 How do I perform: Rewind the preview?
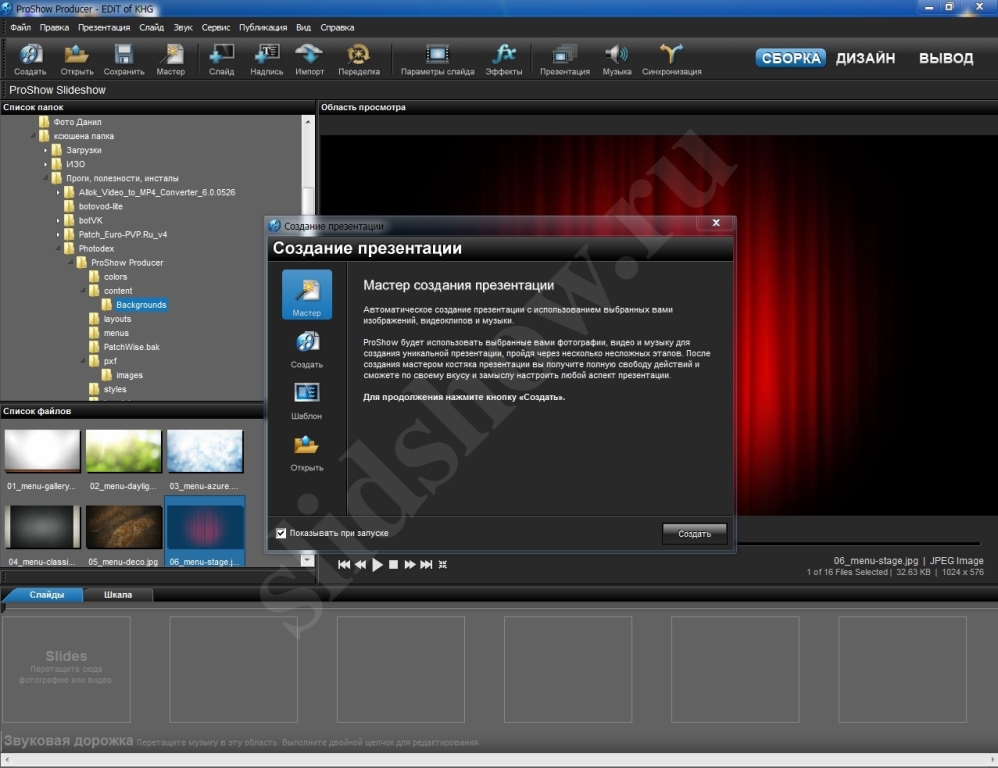point(360,564)
